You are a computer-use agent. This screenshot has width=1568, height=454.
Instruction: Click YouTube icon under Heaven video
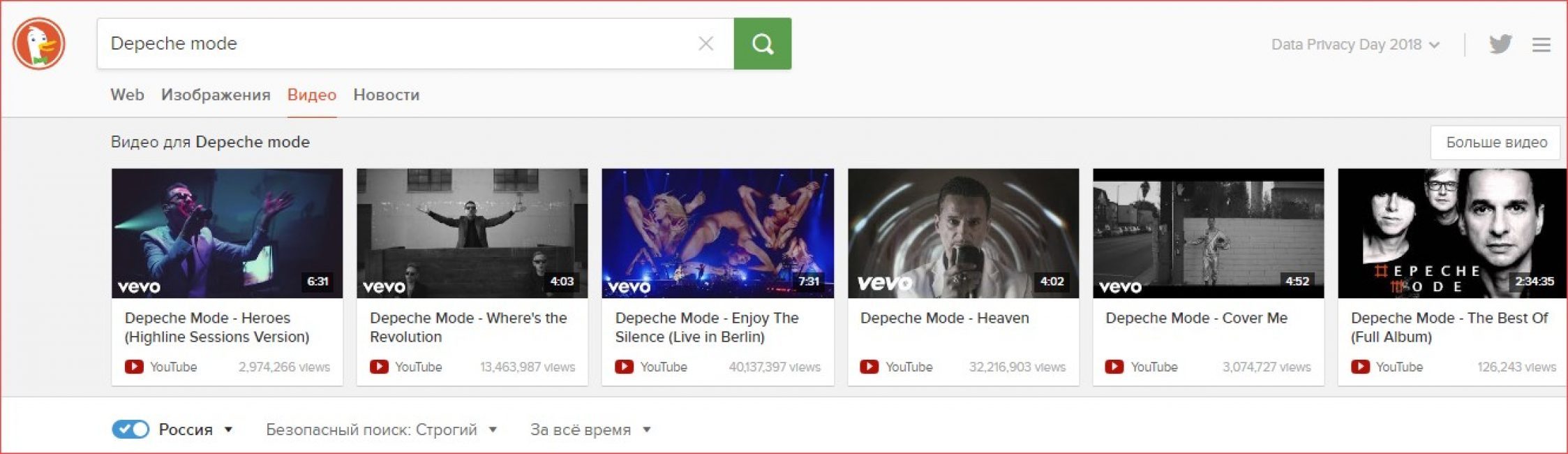[x=869, y=367]
